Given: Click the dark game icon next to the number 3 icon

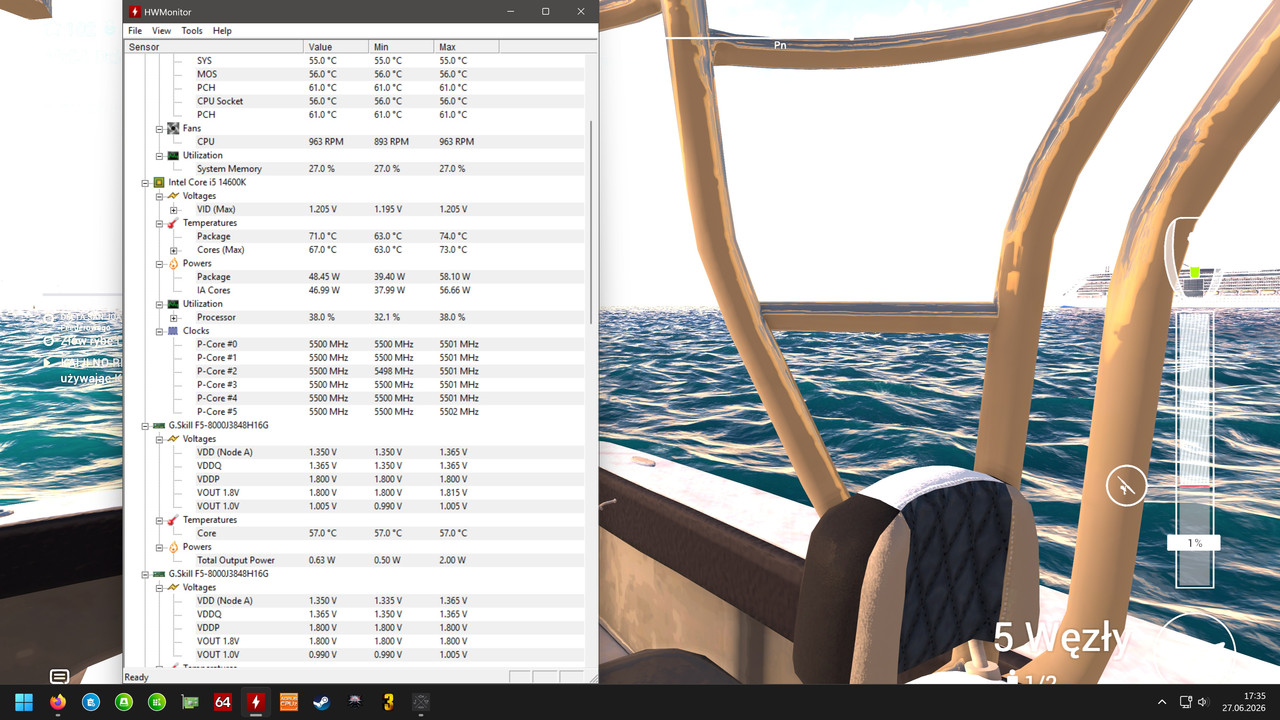Looking at the screenshot, I should [420, 702].
